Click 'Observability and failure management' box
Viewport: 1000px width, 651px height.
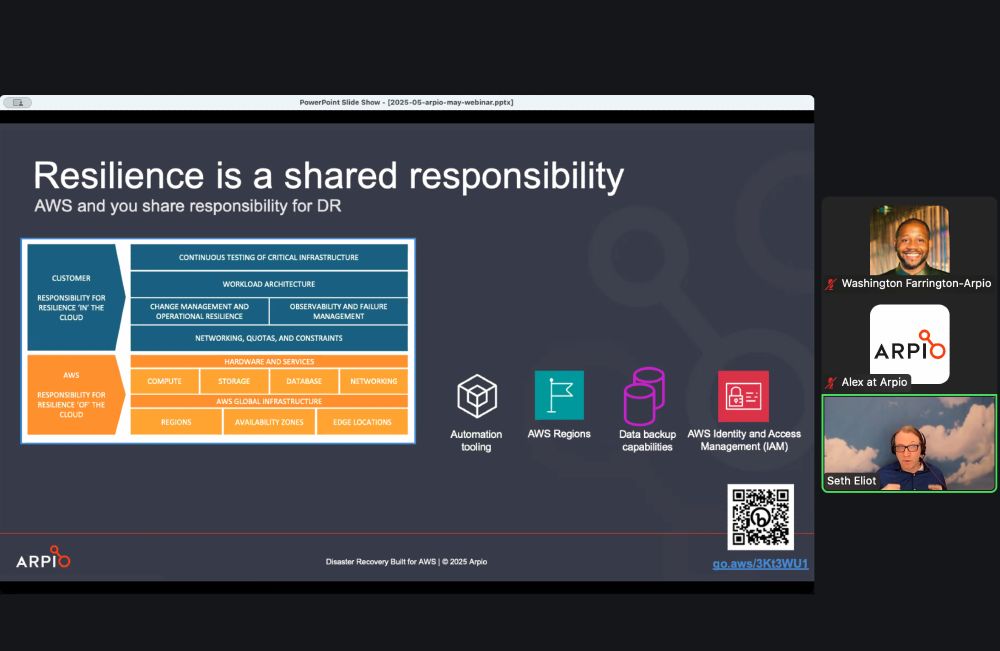[339, 311]
